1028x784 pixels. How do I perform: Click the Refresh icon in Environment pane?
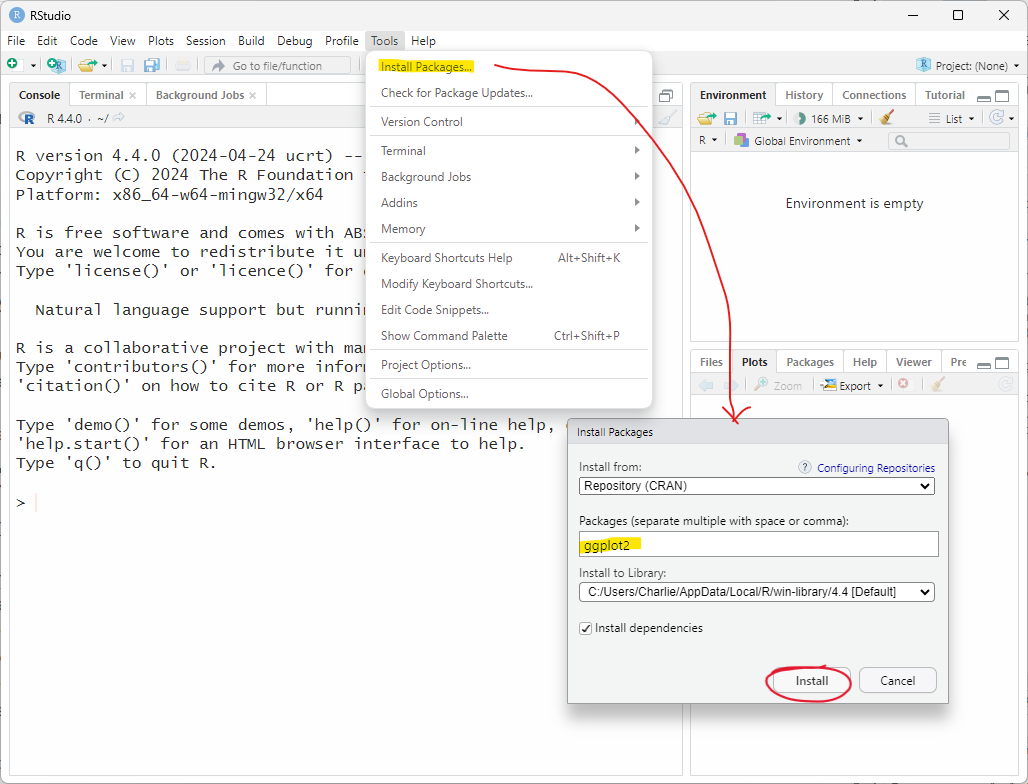(996, 118)
